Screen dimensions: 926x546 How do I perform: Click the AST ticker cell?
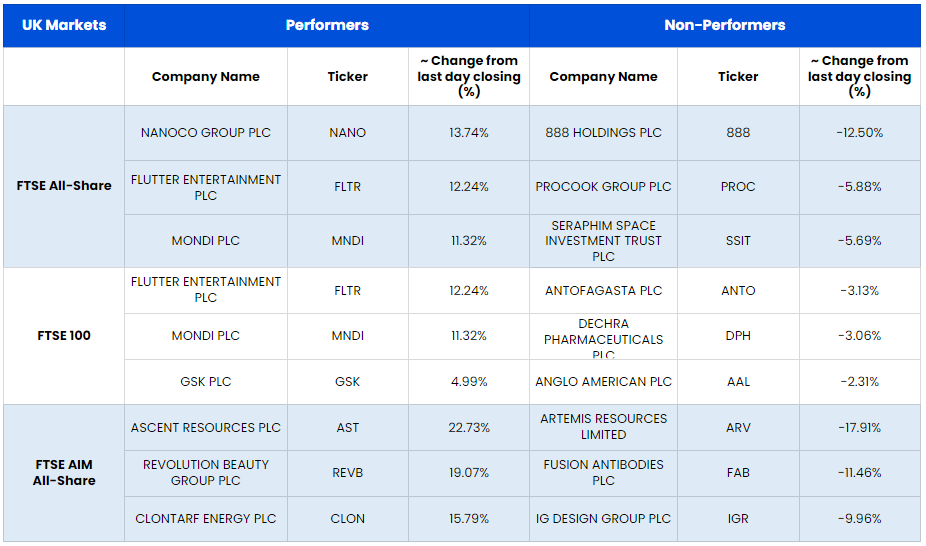347,428
